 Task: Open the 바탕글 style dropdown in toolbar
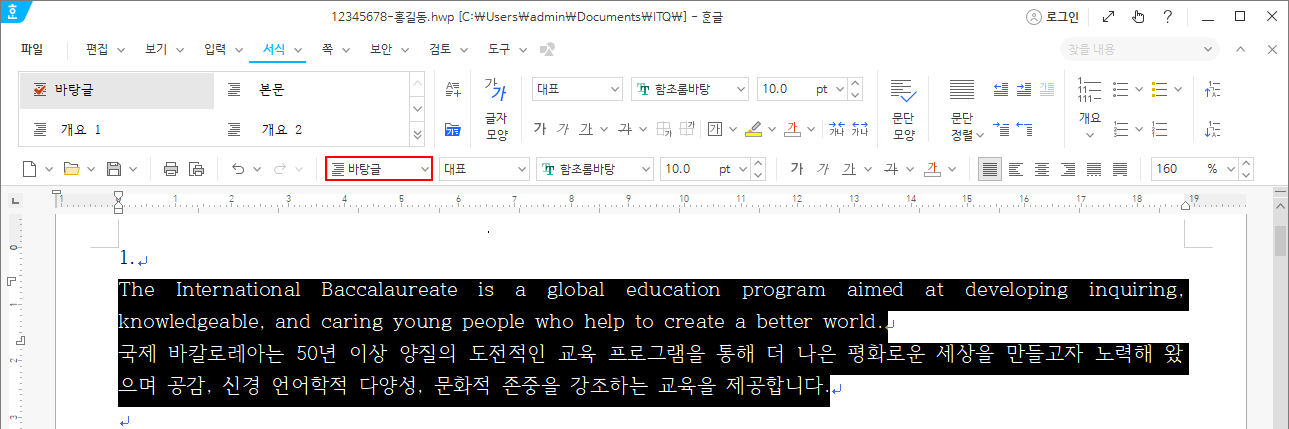point(424,169)
